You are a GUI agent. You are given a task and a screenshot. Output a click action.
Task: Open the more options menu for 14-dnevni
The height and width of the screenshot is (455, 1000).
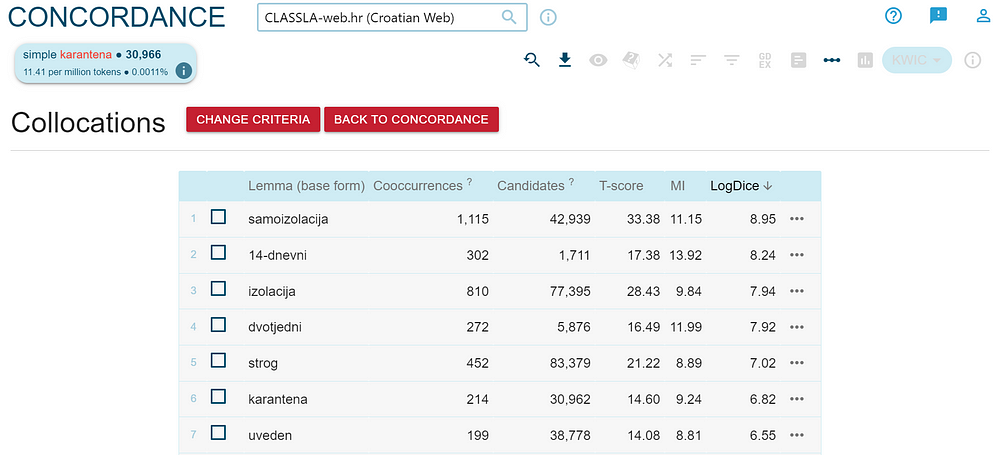coord(797,255)
